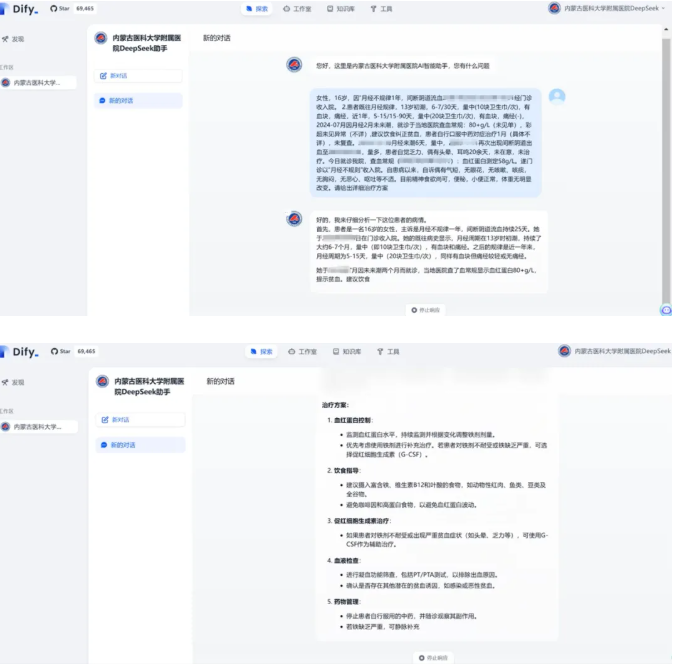The width and height of the screenshot is (680, 664).
Task: Open 知识库 tab in greeting-message window
Action: pyautogui.click(x=341, y=9)
